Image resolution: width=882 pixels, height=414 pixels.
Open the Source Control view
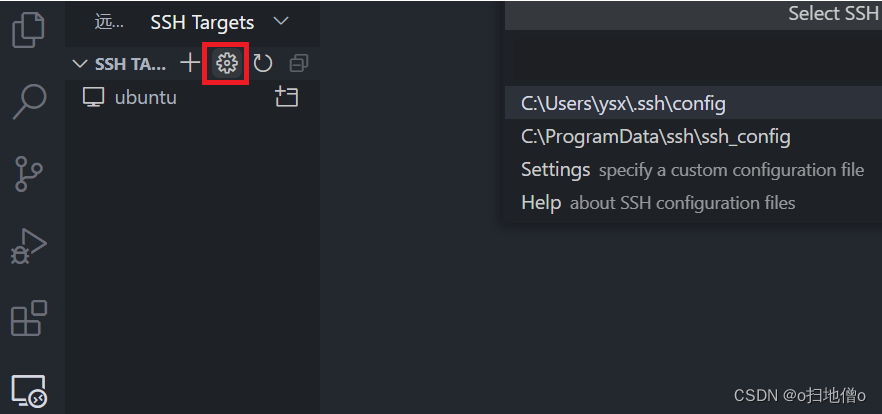point(30,173)
